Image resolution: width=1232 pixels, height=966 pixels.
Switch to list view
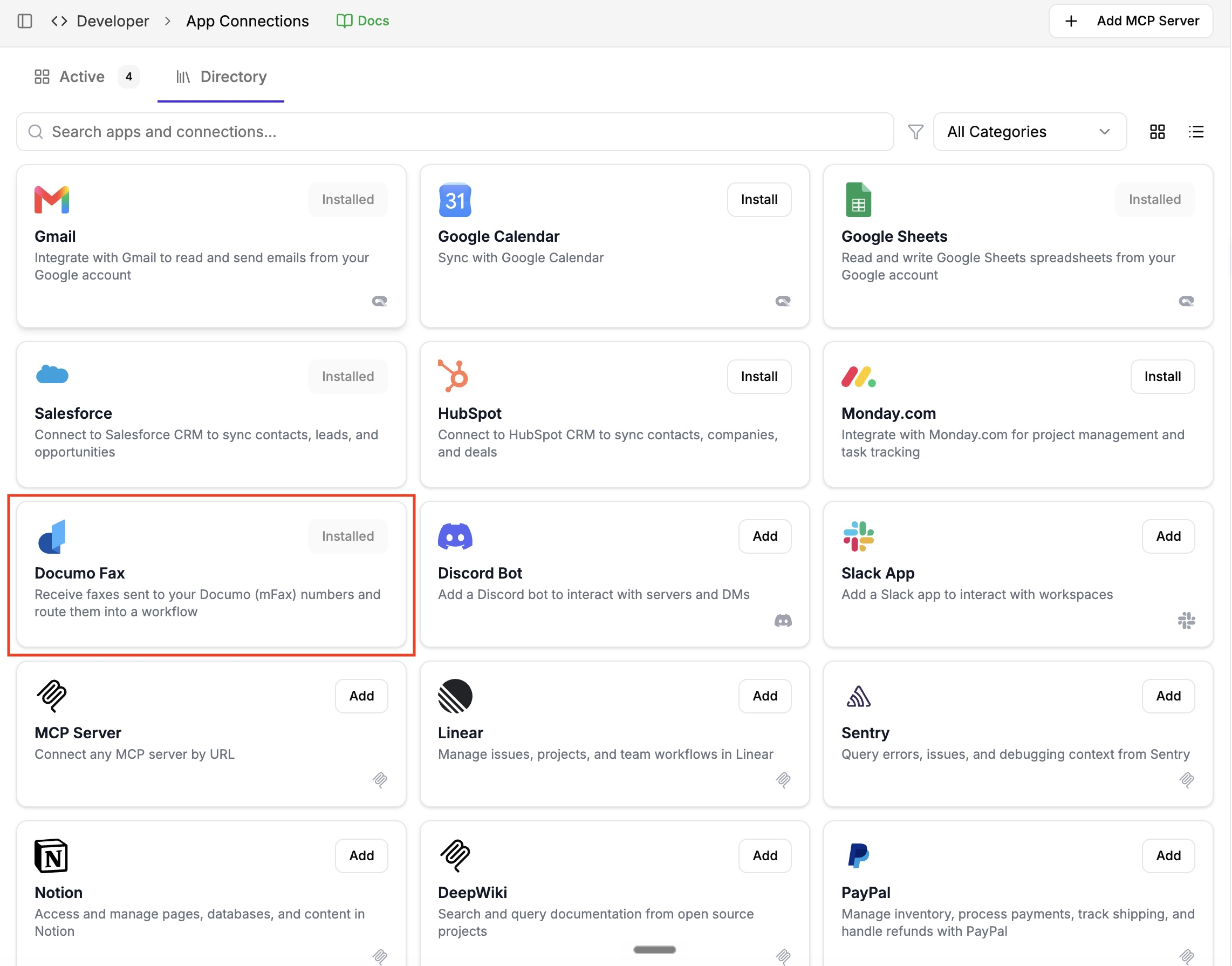point(1196,132)
